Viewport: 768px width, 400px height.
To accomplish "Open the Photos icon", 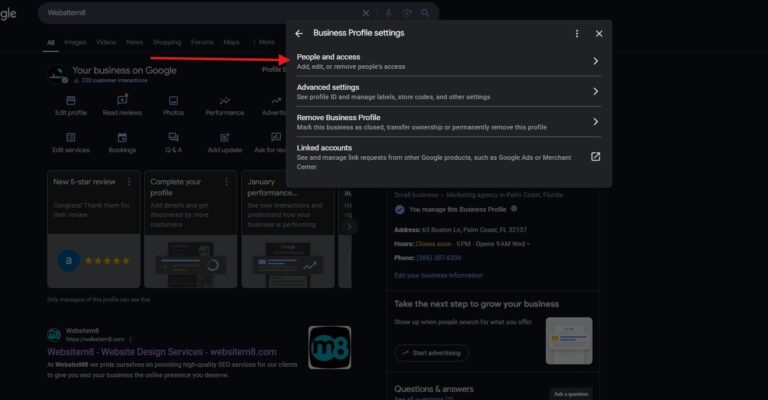I will click(173, 101).
